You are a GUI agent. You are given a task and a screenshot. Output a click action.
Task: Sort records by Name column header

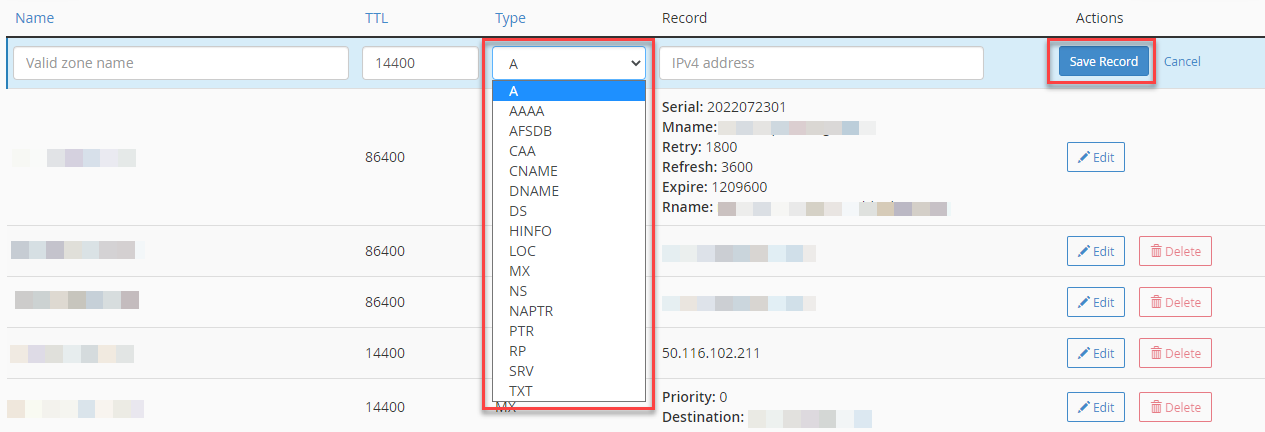point(35,18)
